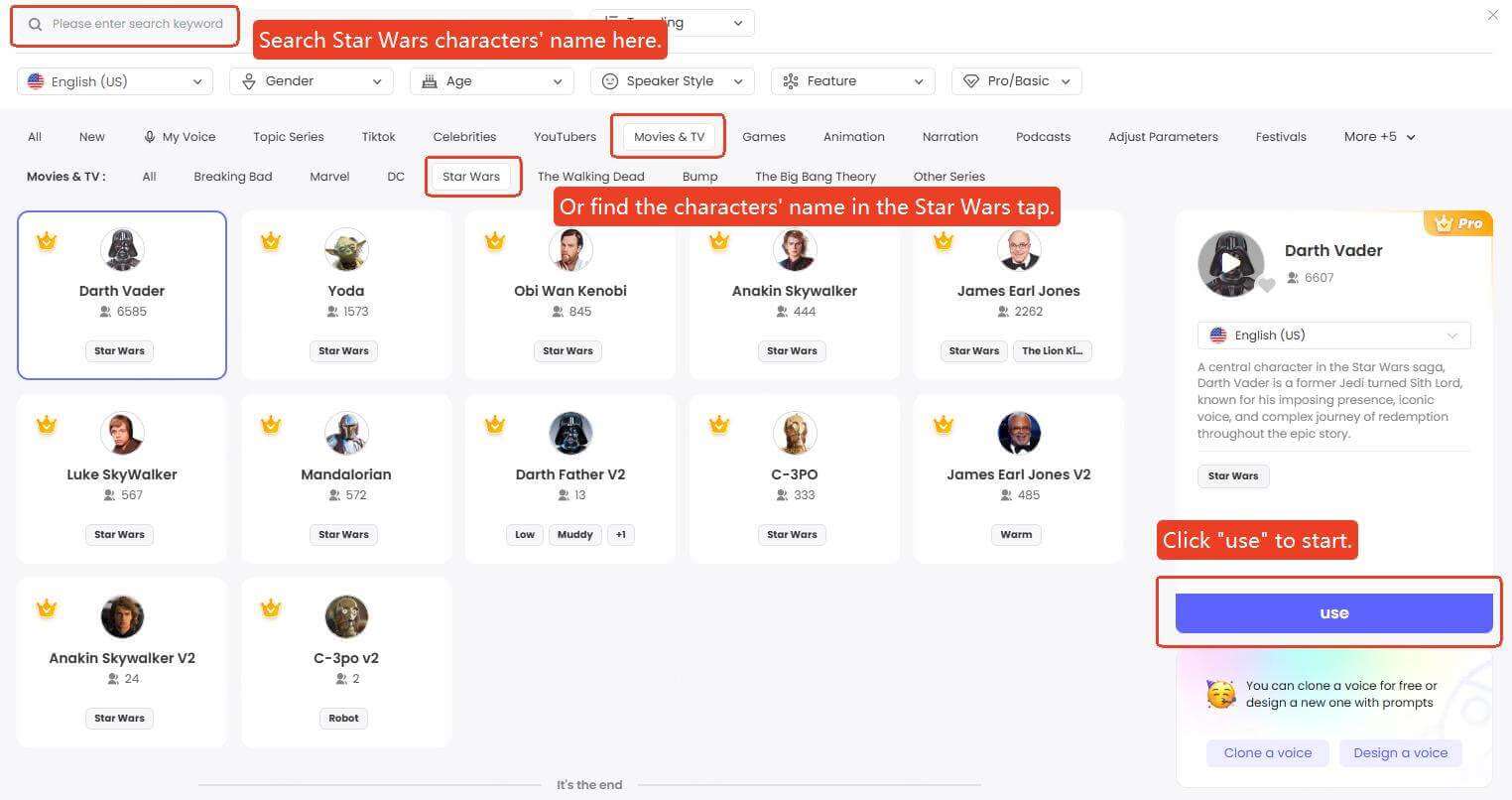Pick the C-3po v2 avatar
The width and height of the screenshot is (1512, 800).
pyautogui.click(x=346, y=616)
